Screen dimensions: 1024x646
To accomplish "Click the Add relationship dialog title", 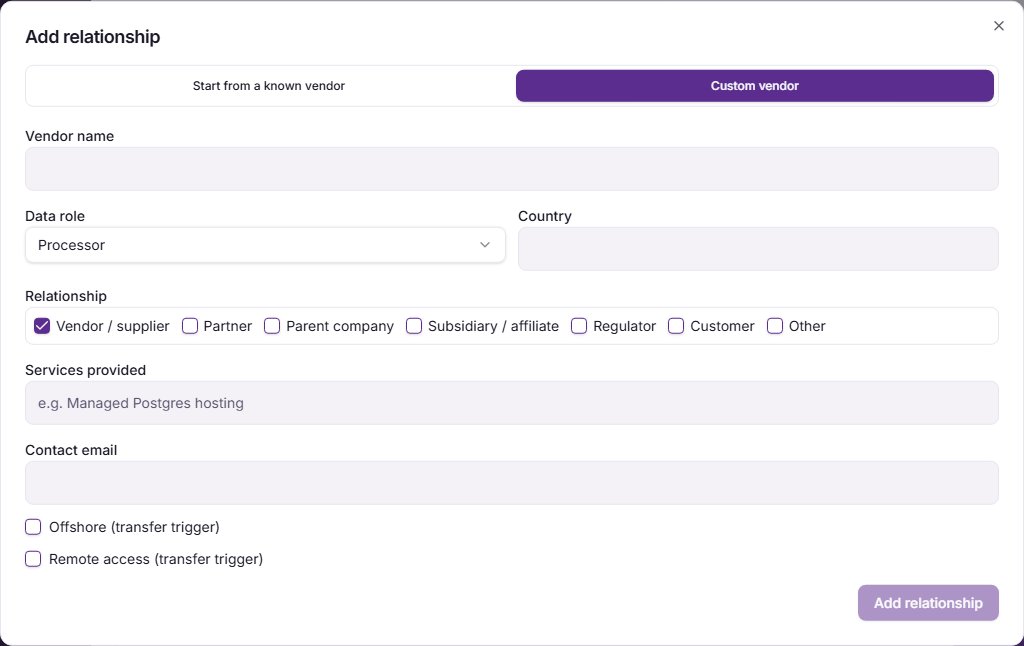I will pyautogui.click(x=93, y=37).
